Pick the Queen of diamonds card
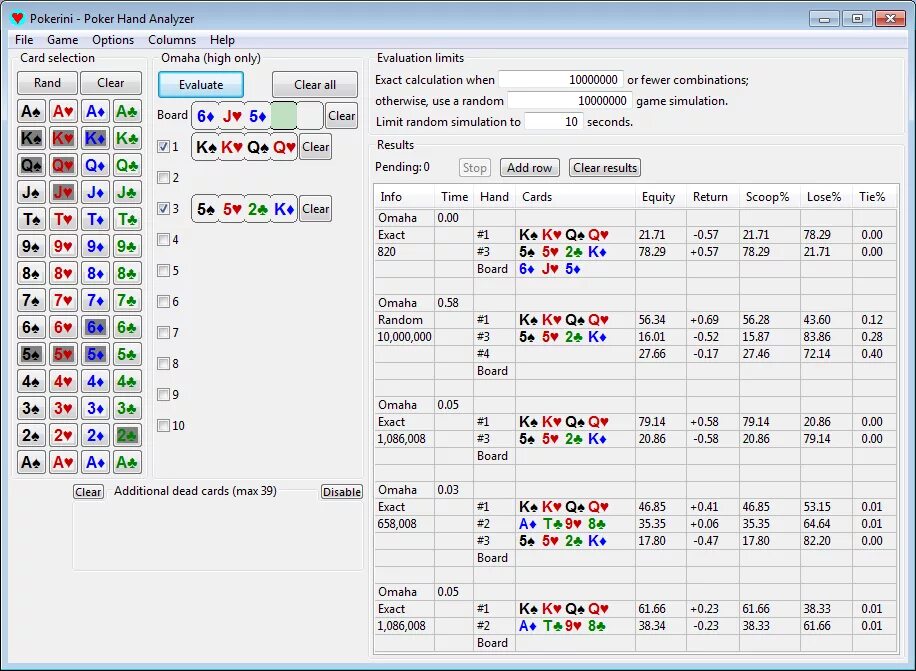The image size is (916, 671). tap(95, 165)
